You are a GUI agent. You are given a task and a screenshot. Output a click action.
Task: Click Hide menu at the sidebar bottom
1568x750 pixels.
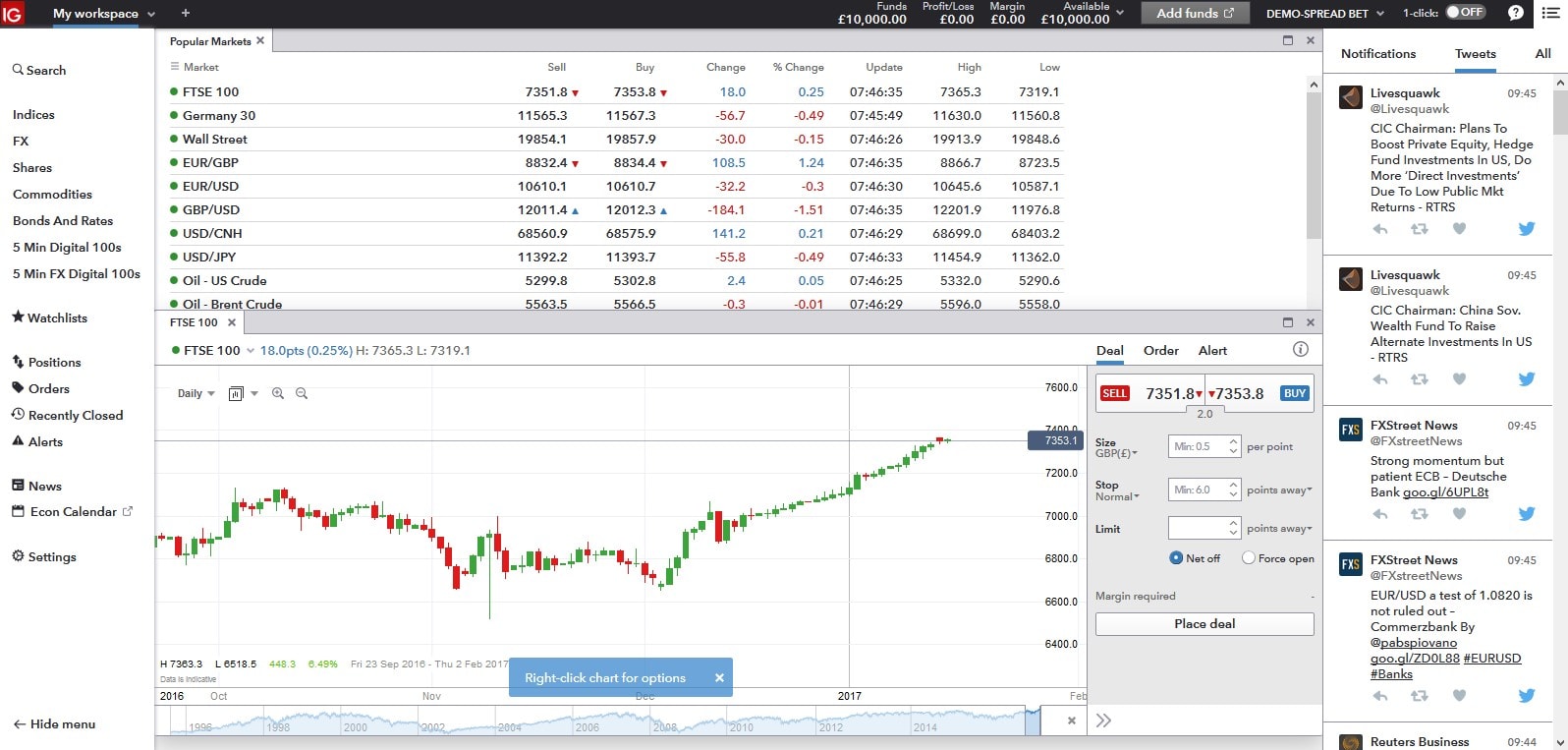pyautogui.click(x=54, y=723)
